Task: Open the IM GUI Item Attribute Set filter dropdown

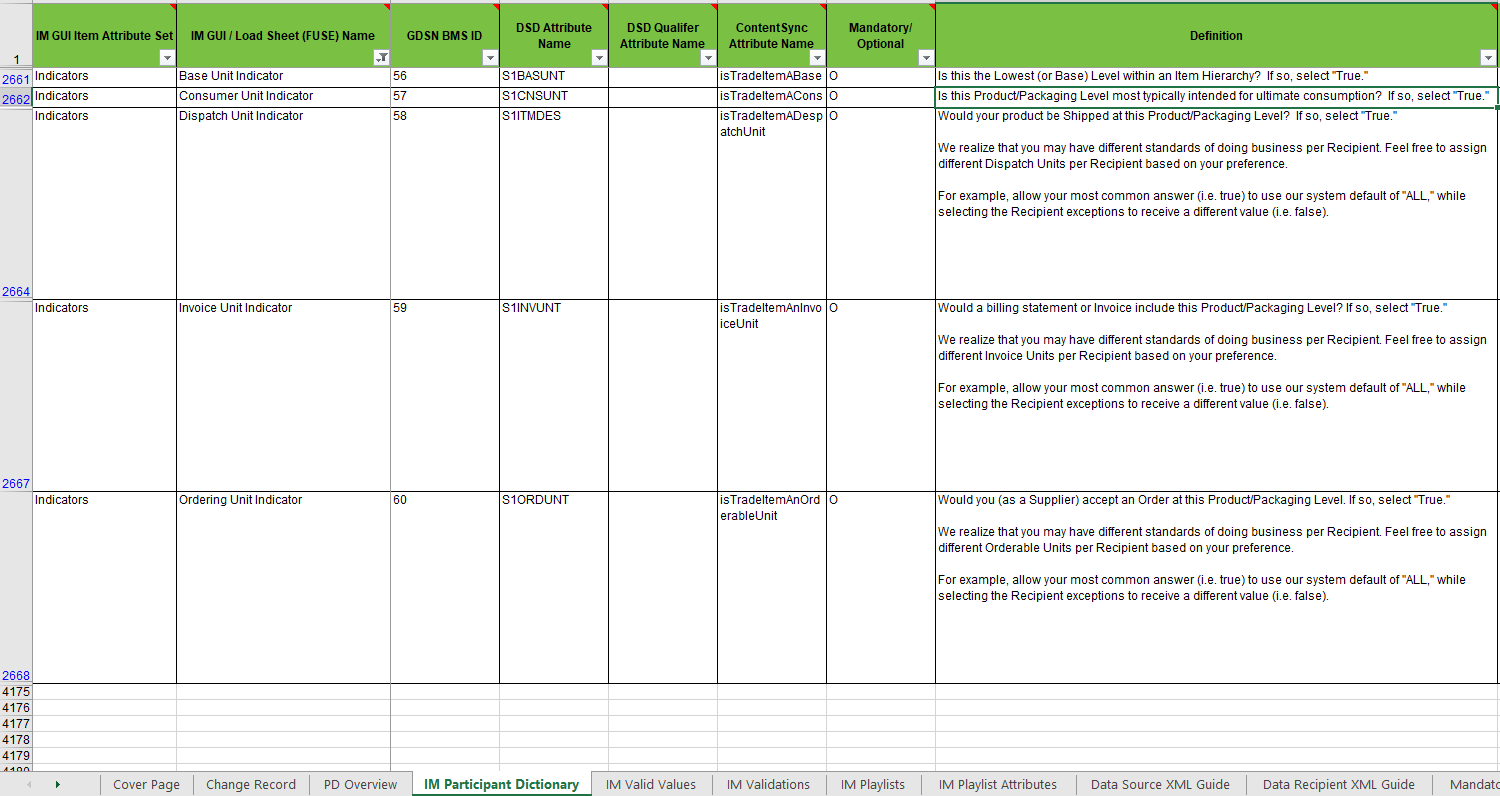Action: (x=167, y=59)
